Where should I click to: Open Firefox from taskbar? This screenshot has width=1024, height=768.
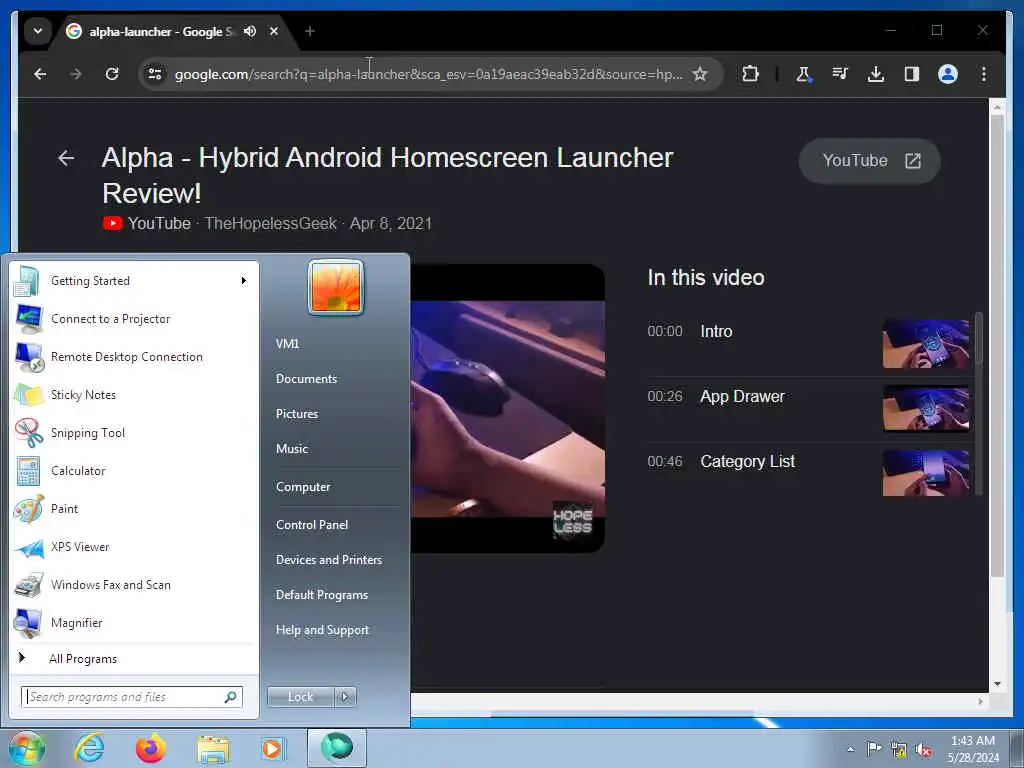tap(151, 749)
